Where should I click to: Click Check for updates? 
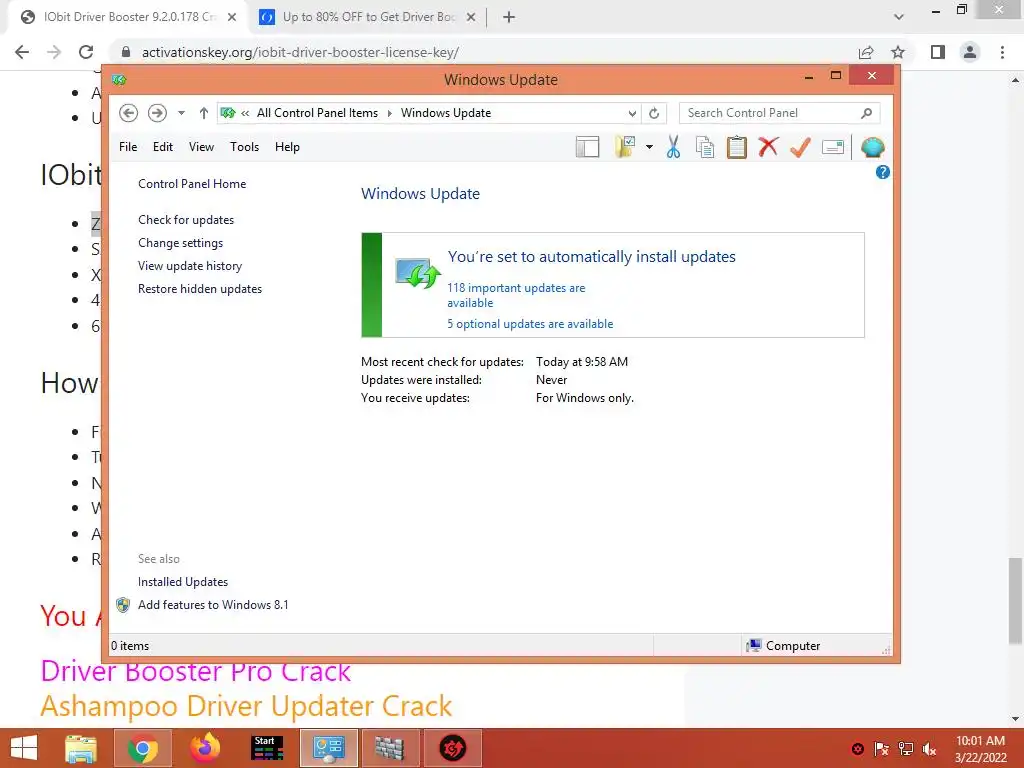click(186, 220)
